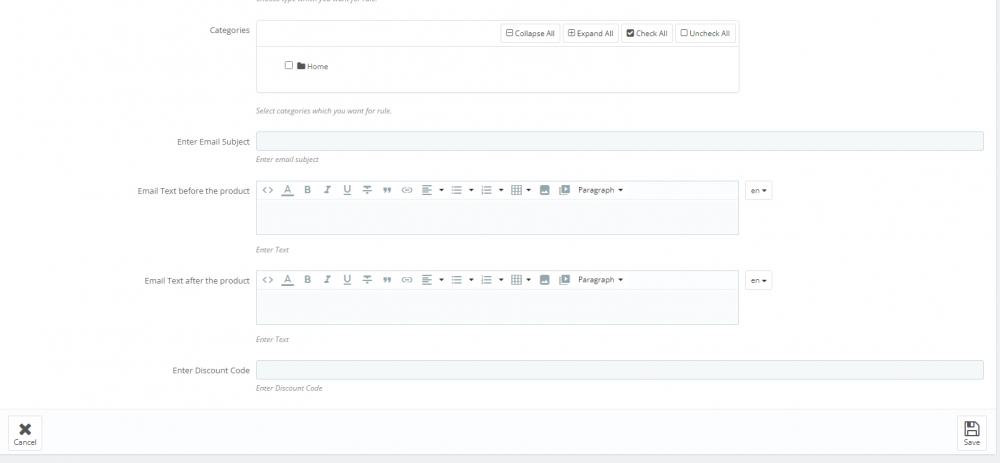Insert blockquote in 'before the product' editor
This screenshot has width=1000, height=463.
(x=386, y=190)
